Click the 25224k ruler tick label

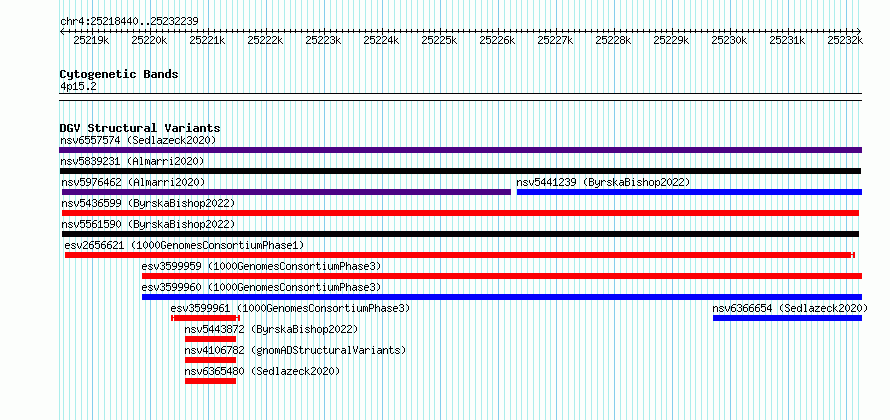pyautogui.click(x=381, y=40)
